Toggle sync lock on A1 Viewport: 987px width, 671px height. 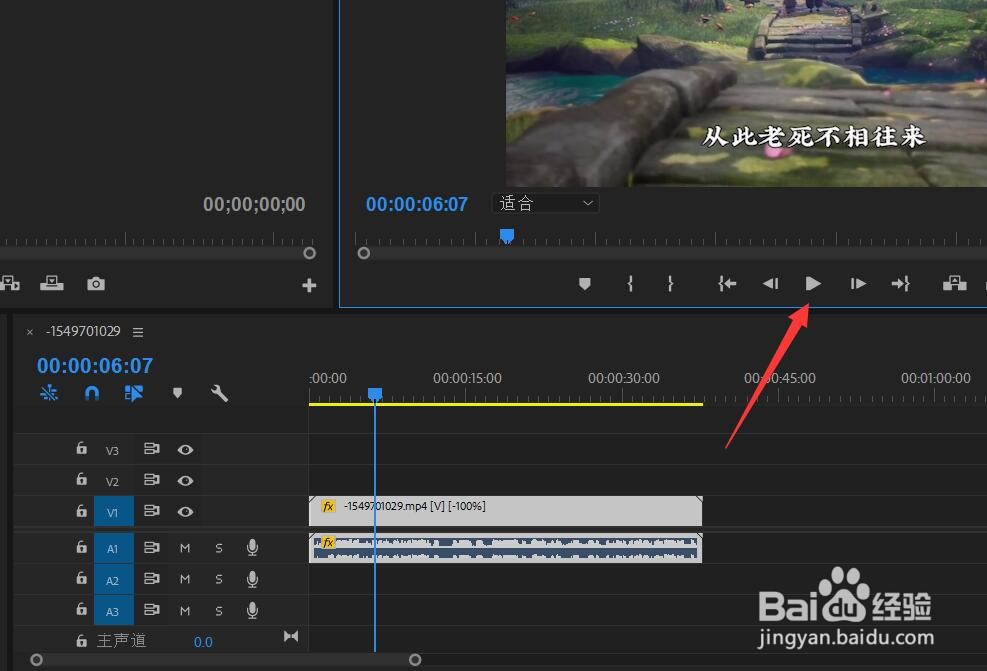152,547
